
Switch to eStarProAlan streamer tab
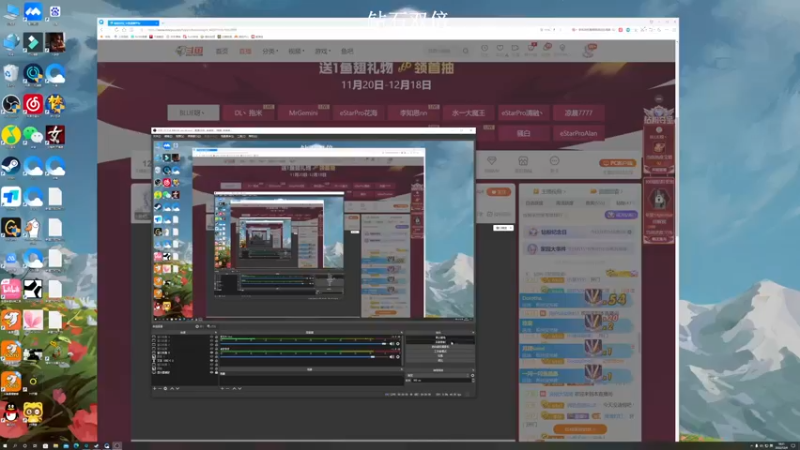(x=578, y=133)
